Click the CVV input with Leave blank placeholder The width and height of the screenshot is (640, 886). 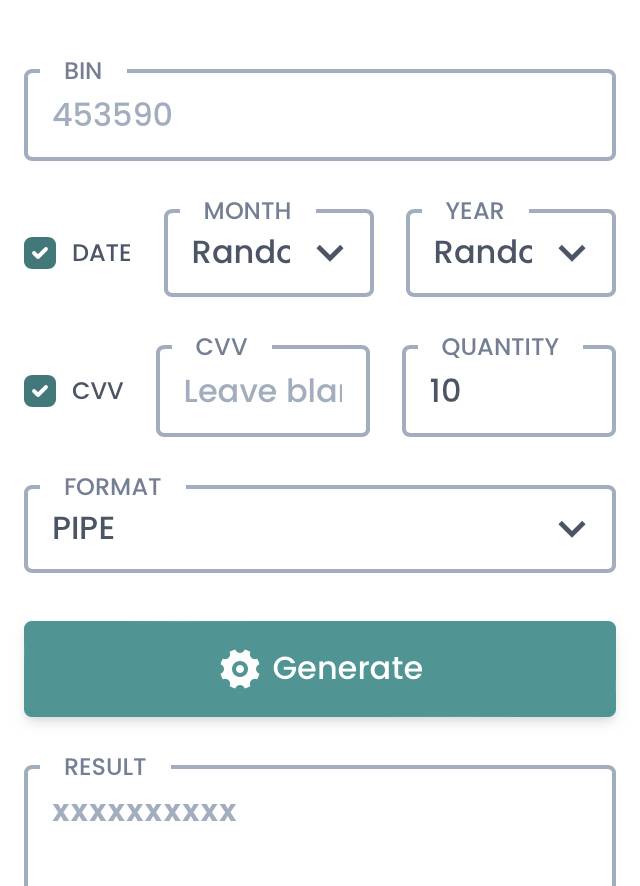263,391
